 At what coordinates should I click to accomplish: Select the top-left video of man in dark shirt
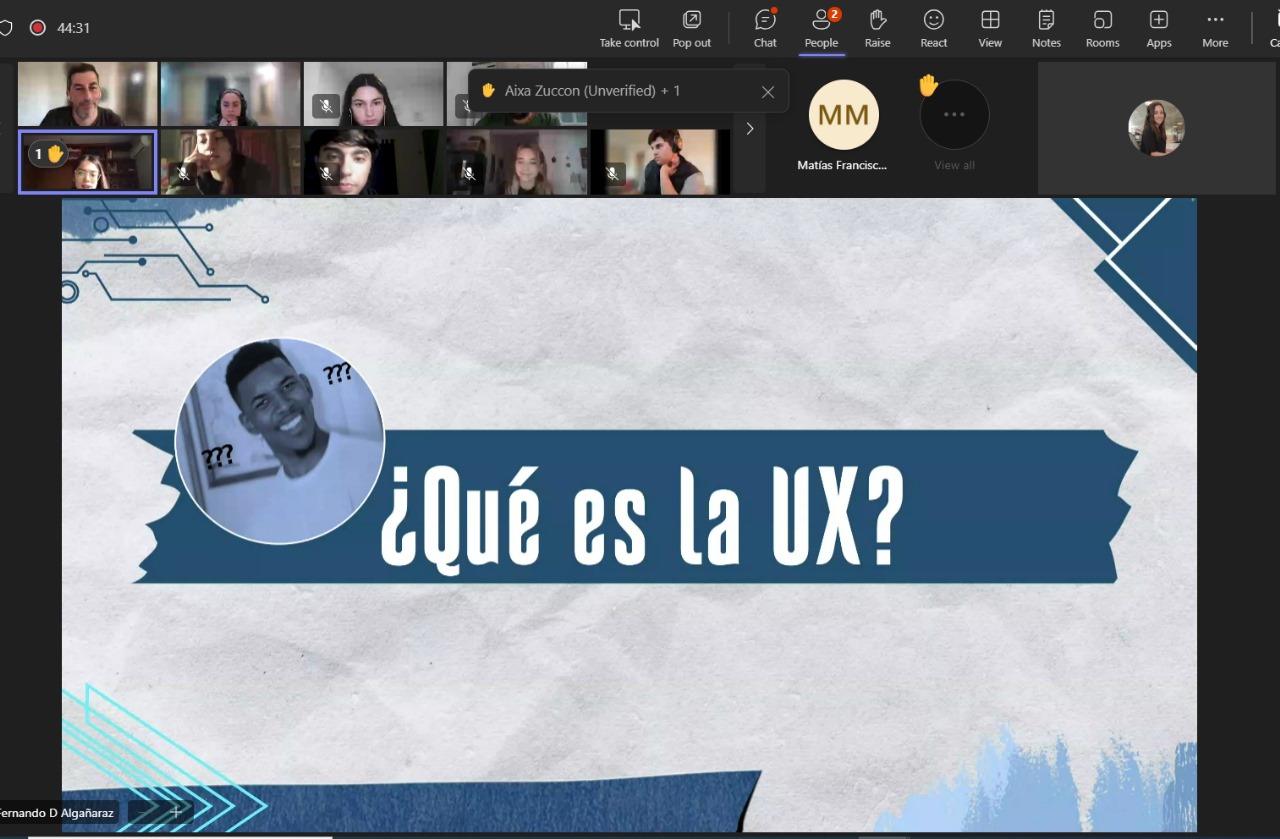tap(87, 94)
